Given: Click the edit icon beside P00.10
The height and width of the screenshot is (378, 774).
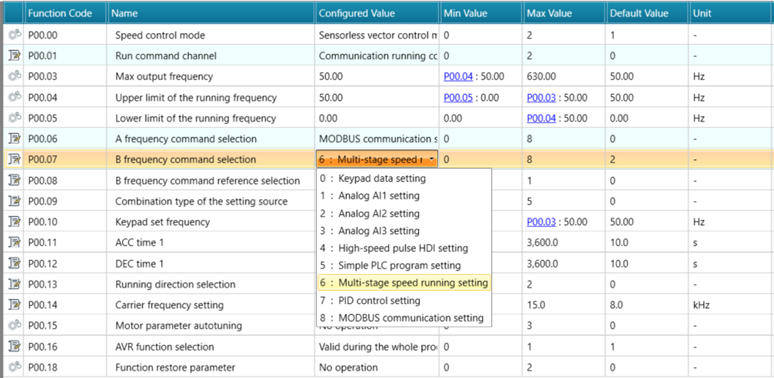Looking at the screenshot, I should (14, 222).
